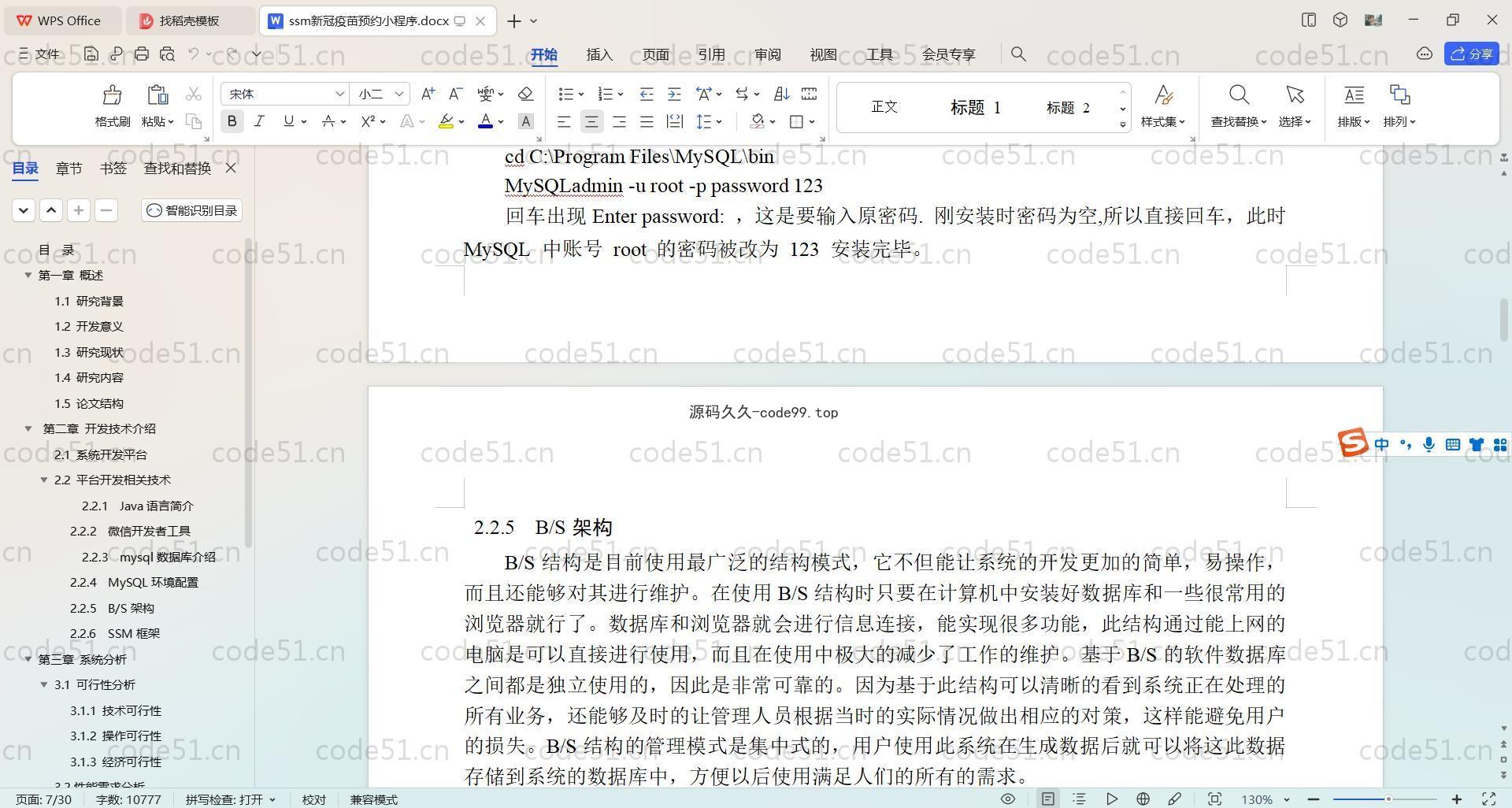
Task: Open the font size dropdown (小二)
Action: (x=399, y=94)
